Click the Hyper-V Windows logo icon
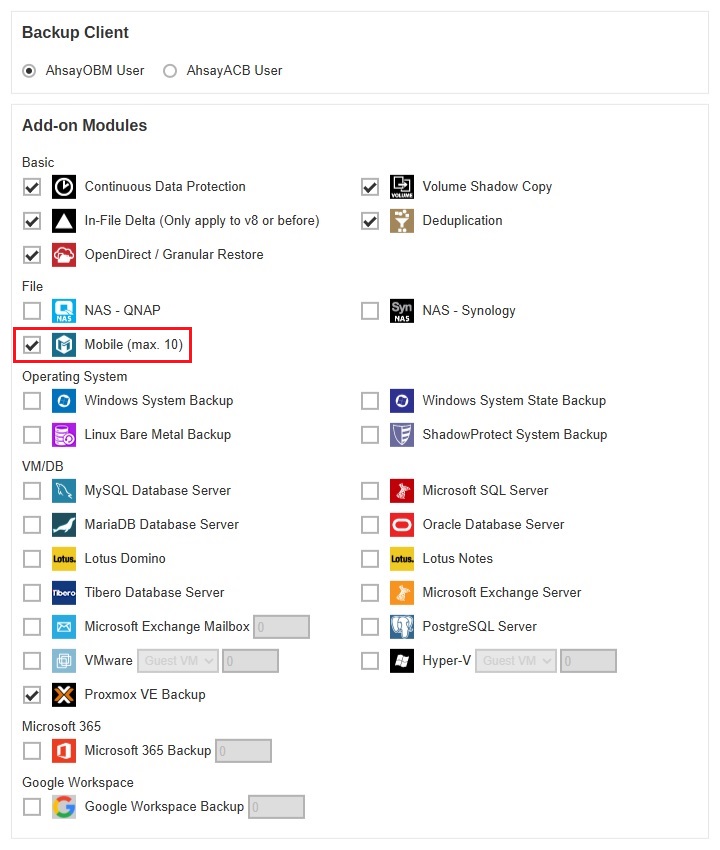 [402, 661]
